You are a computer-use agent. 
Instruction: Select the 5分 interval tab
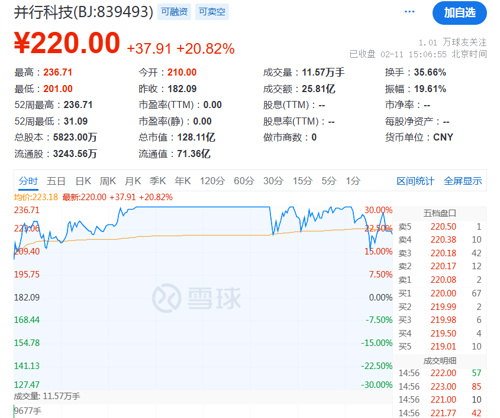coord(329,181)
